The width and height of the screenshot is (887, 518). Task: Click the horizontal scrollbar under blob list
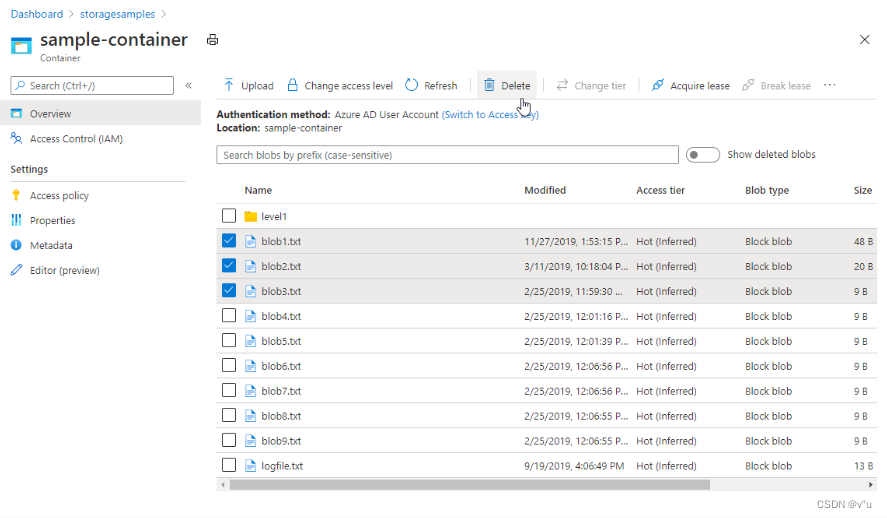point(470,485)
